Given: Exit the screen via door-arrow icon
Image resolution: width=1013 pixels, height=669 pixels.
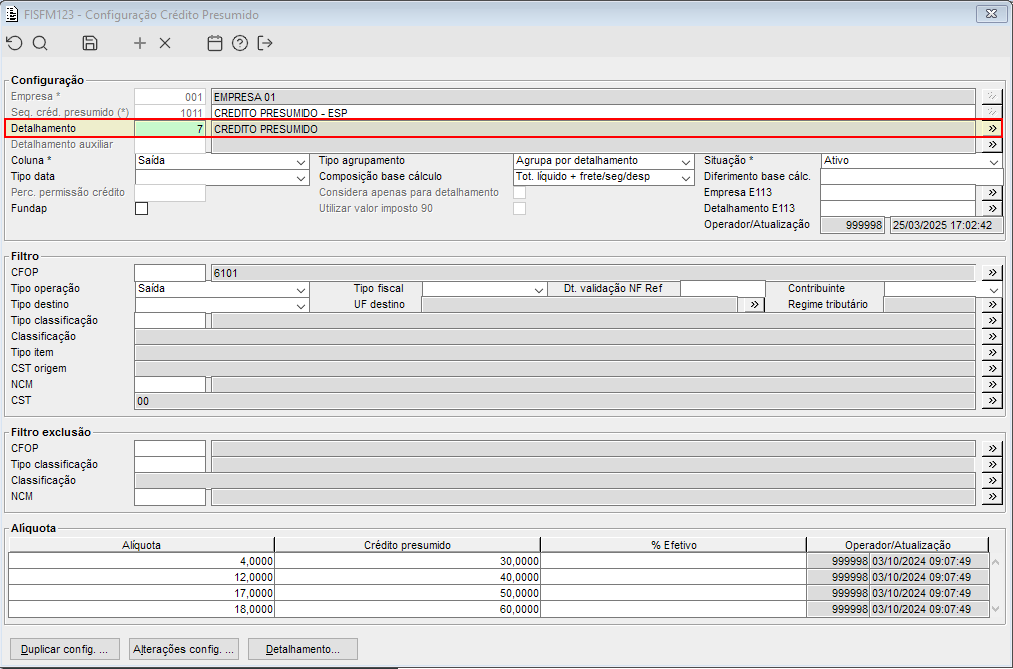Looking at the screenshot, I should click(265, 43).
